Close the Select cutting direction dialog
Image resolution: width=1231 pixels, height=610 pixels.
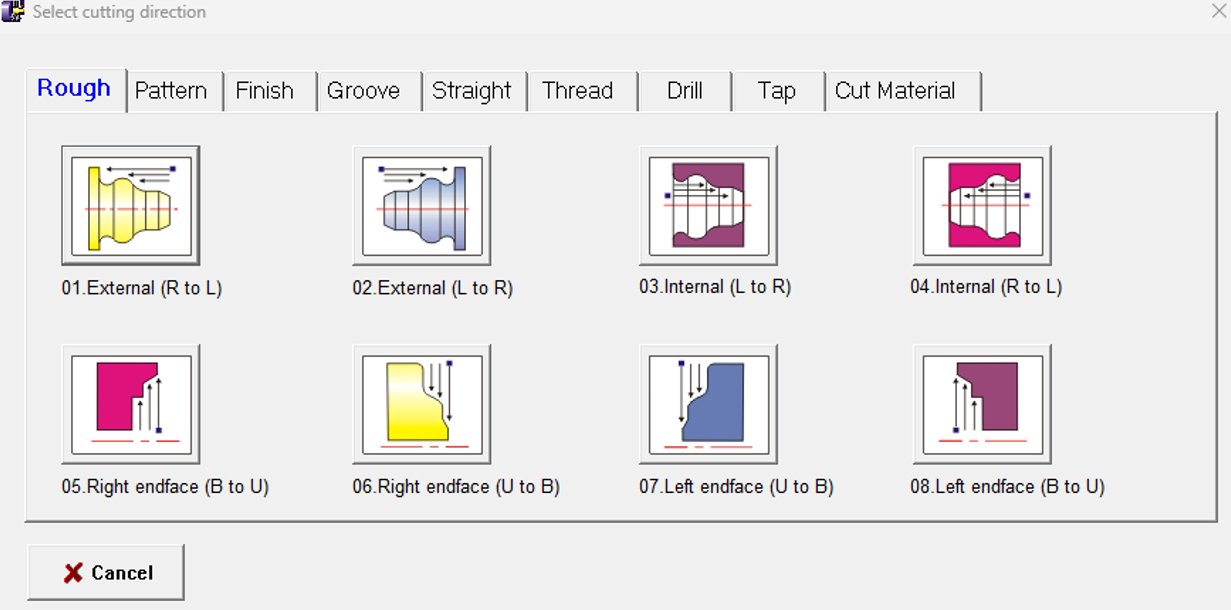point(1217,12)
